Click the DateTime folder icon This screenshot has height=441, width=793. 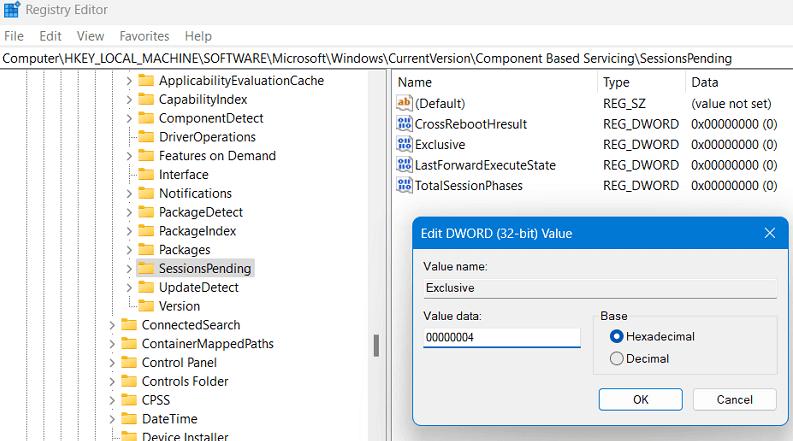129,418
